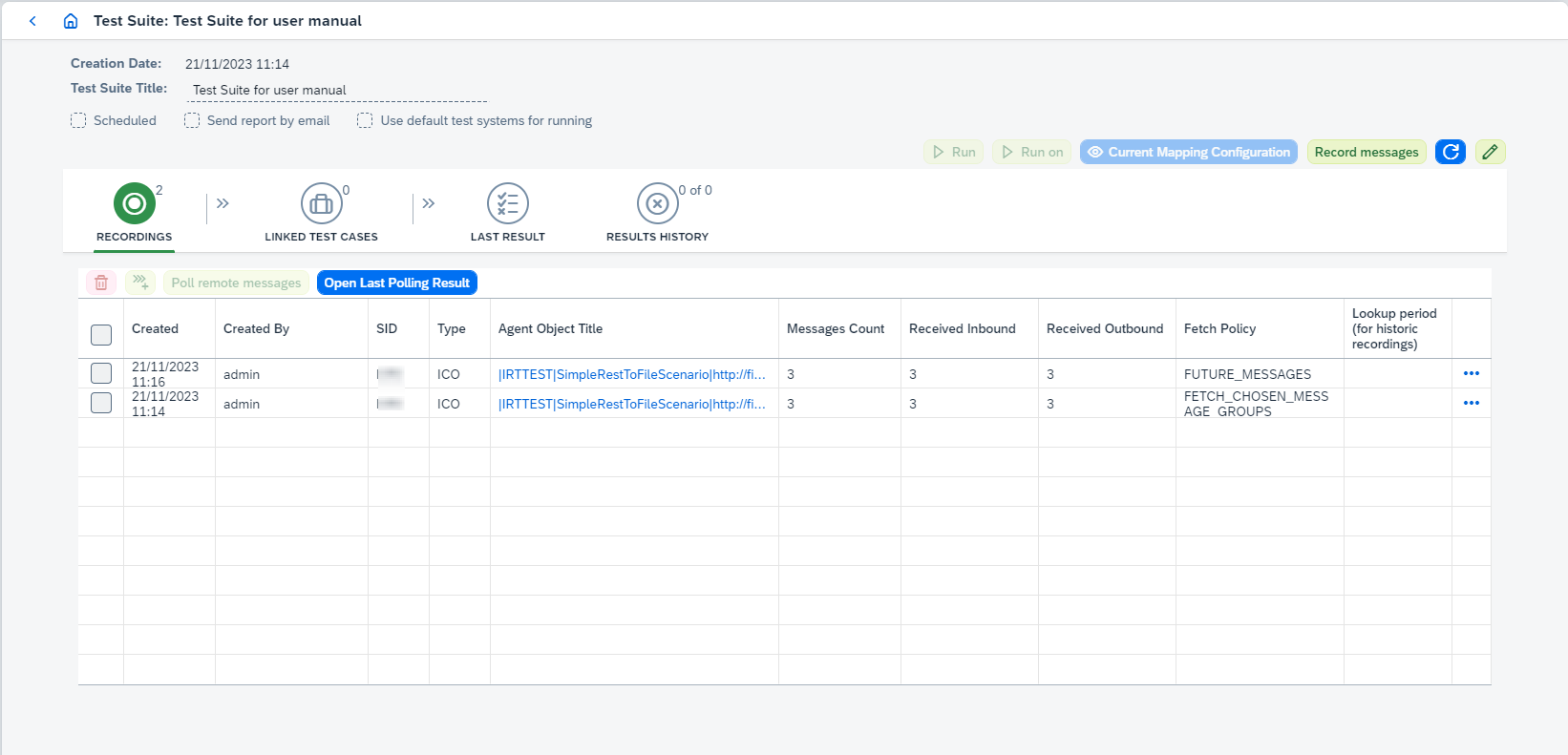Select the green Recordings circle icon
This screenshot has height=755, width=1568.
(135, 203)
